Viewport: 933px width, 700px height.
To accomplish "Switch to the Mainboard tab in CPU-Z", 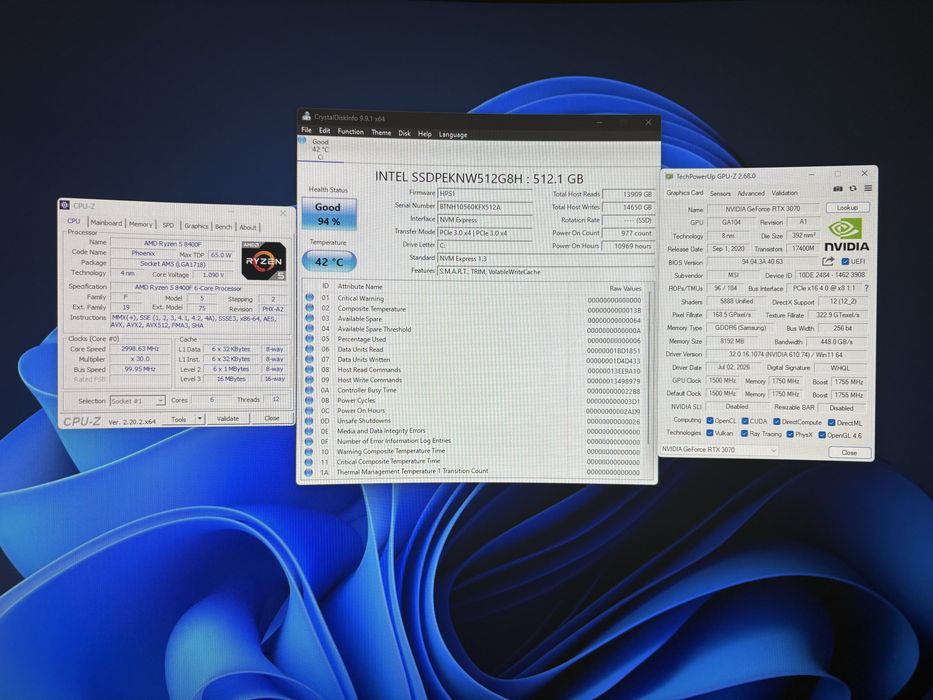I will pyautogui.click(x=107, y=223).
